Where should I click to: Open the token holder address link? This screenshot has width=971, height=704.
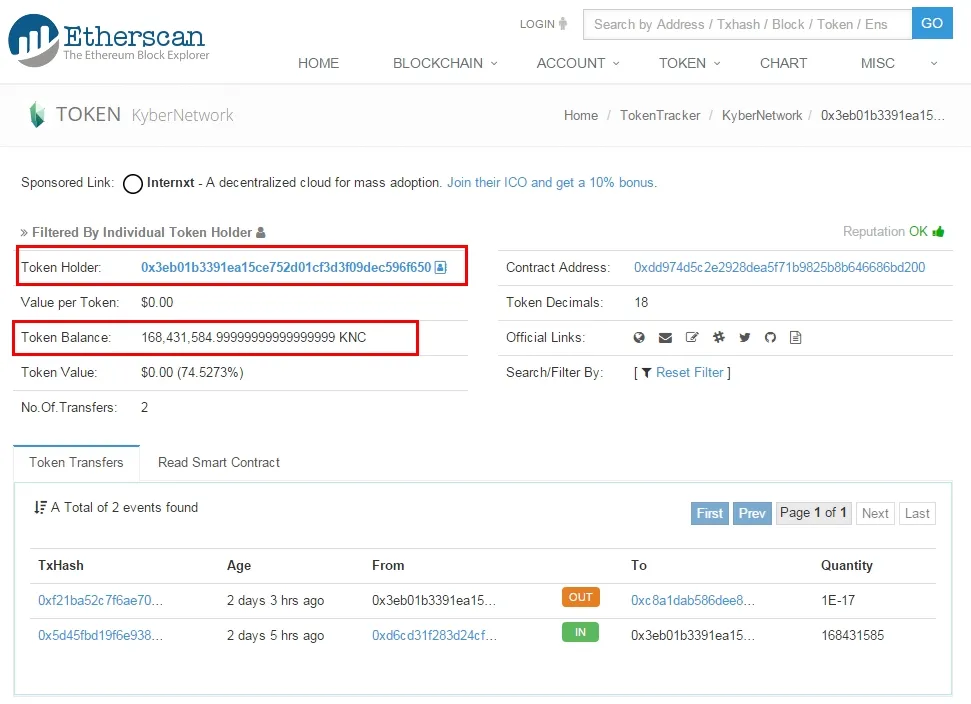click(x=286, y=267)
